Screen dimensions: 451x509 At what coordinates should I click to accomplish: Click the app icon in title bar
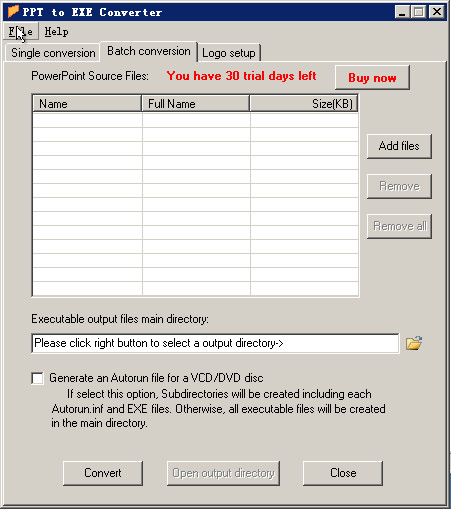(13, 12)
